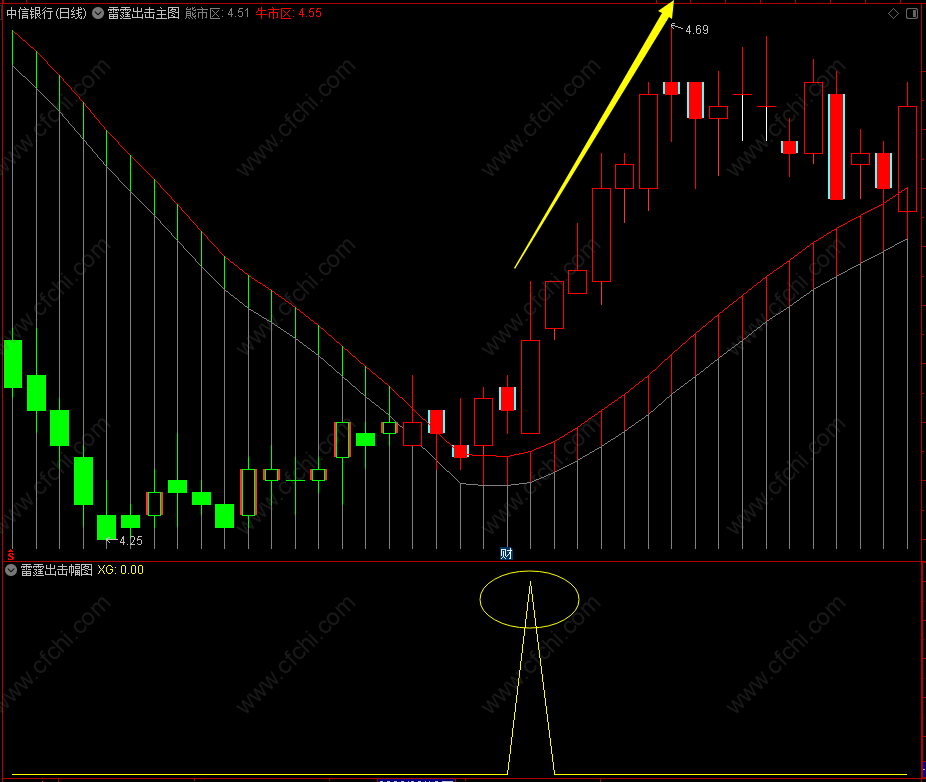Open dropdown beside 雷霆出击幅图 sub-indicator
The width and height of the screenshot is (926, 782).
point(11,570)
